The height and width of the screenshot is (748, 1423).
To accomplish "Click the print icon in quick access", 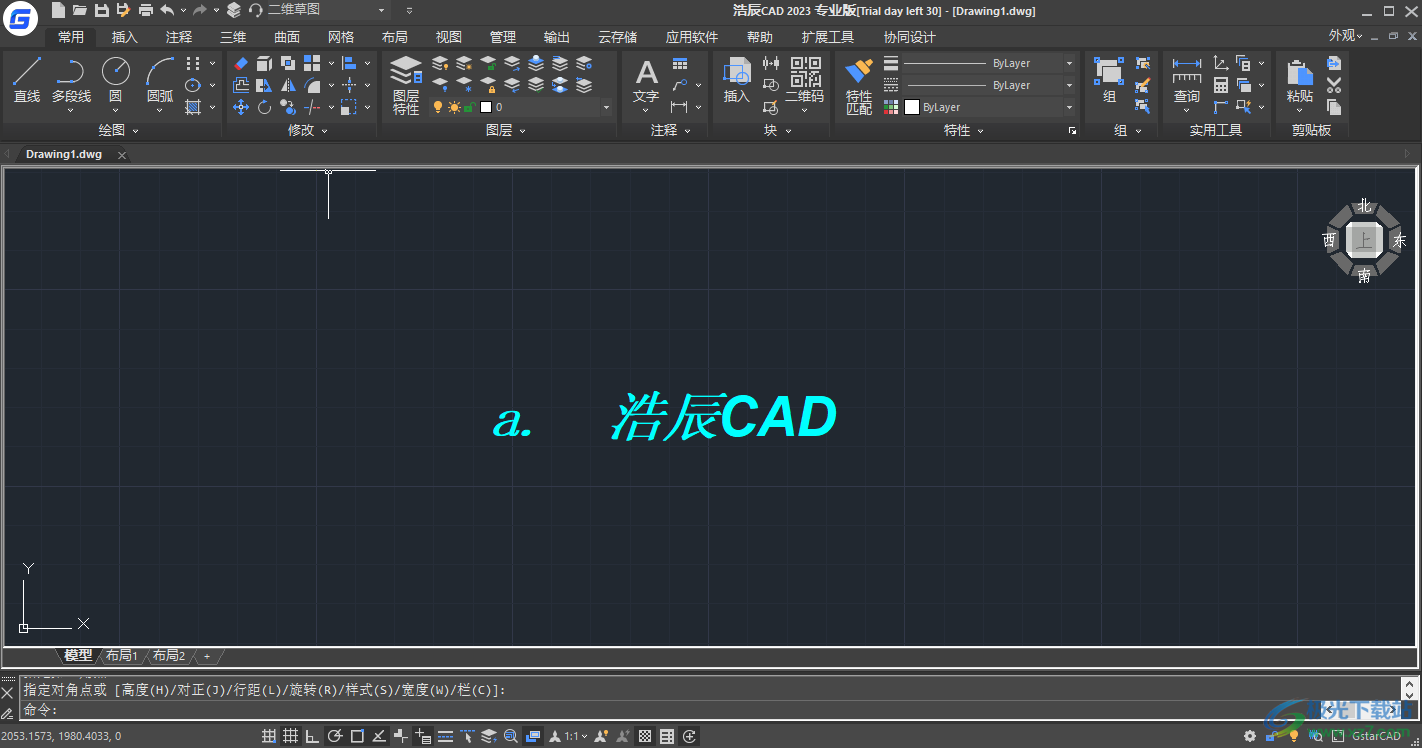I will pyautogui.click(x=146, y=10).
